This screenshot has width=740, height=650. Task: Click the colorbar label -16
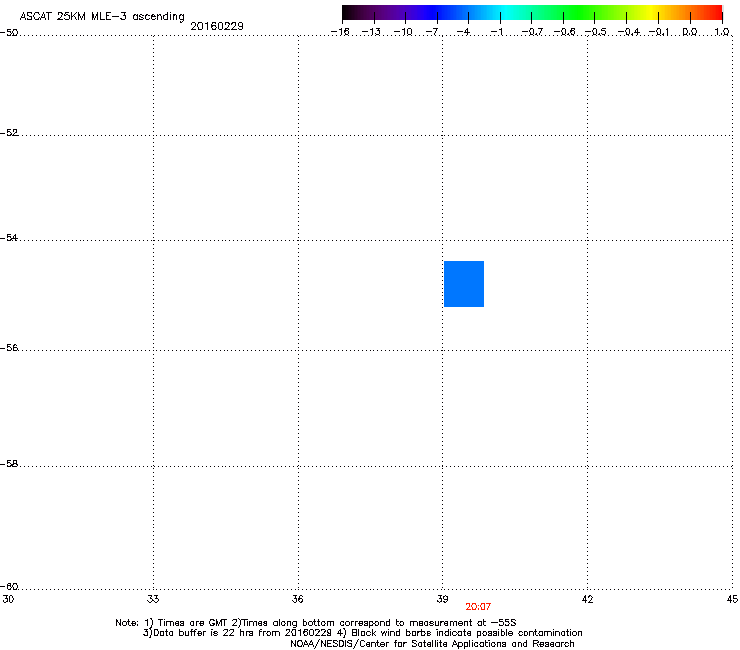pos(340,32)
